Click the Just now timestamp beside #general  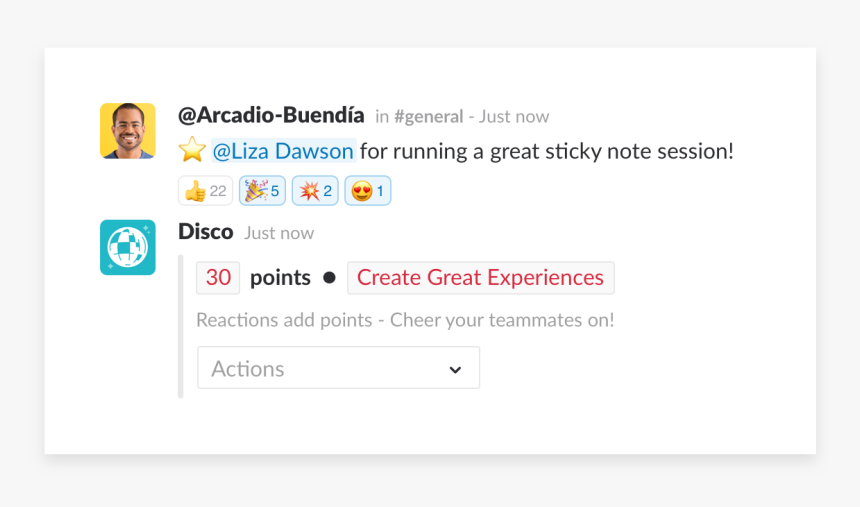pos(514,117)
